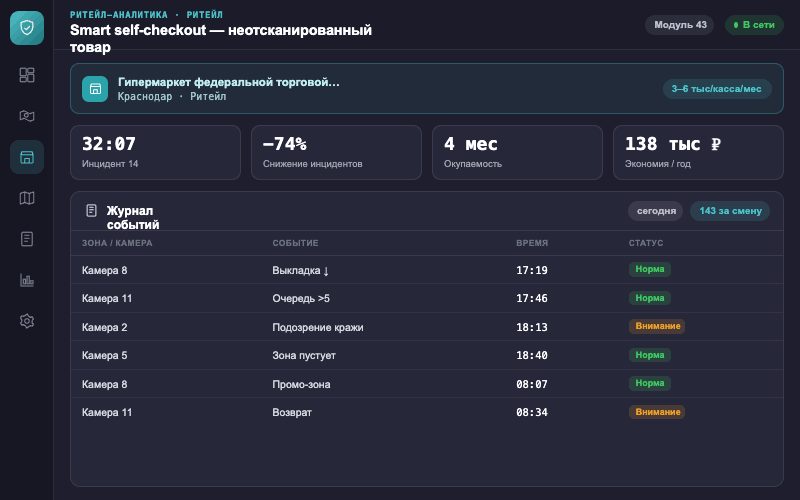Viewport: 800px width, 500px height.
Task: Open the dashboard grid sidebar icon
Action: (x=27, y=75)
